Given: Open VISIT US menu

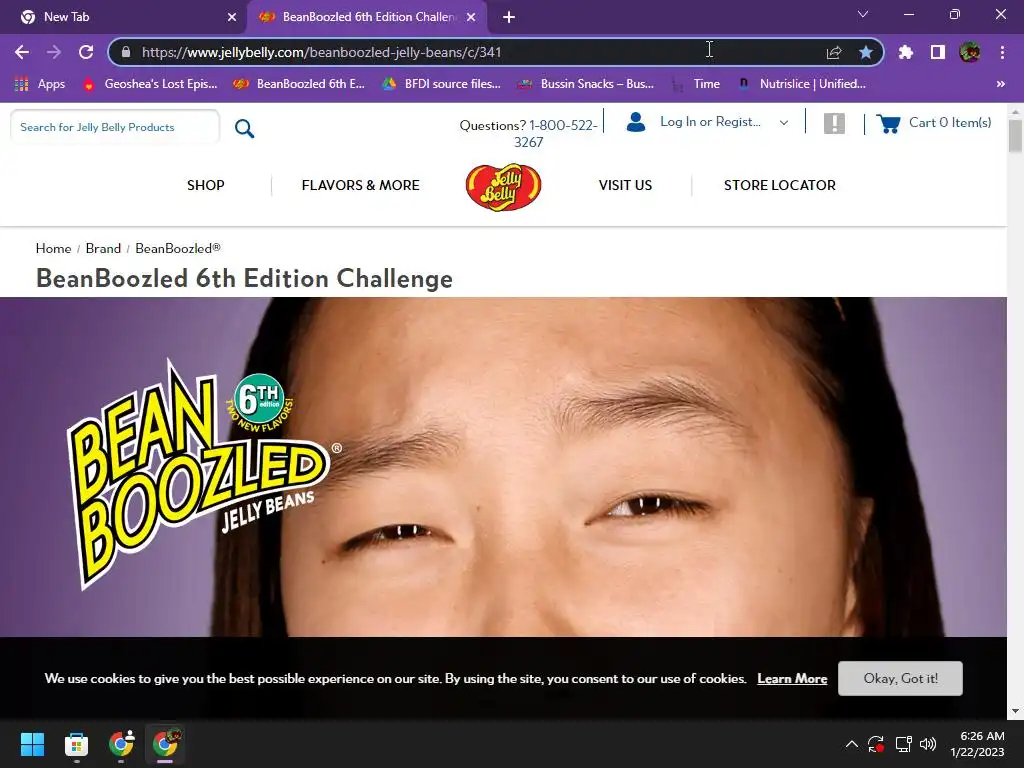Looking at the screenshot, I should click(625, 185).
